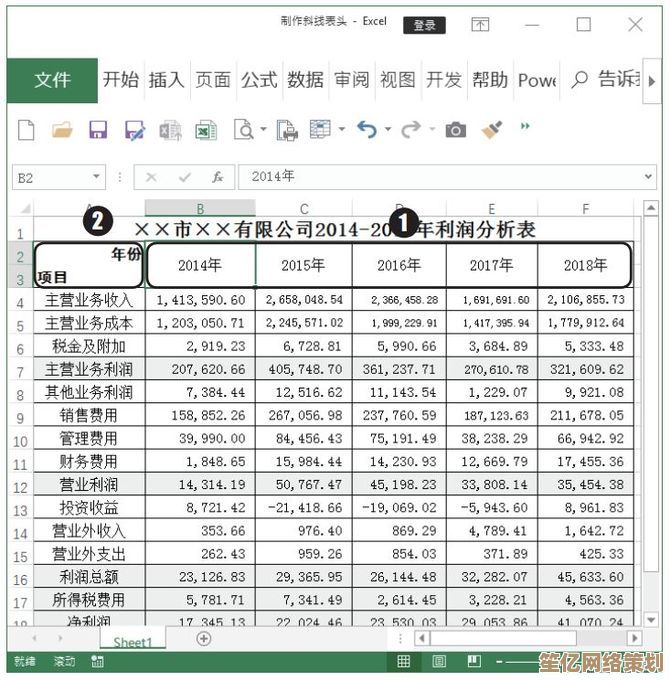The image size is (670, 681).
Task: Open the Undo history dropdown
Action: pyautogui.click(x=388, y=129)
